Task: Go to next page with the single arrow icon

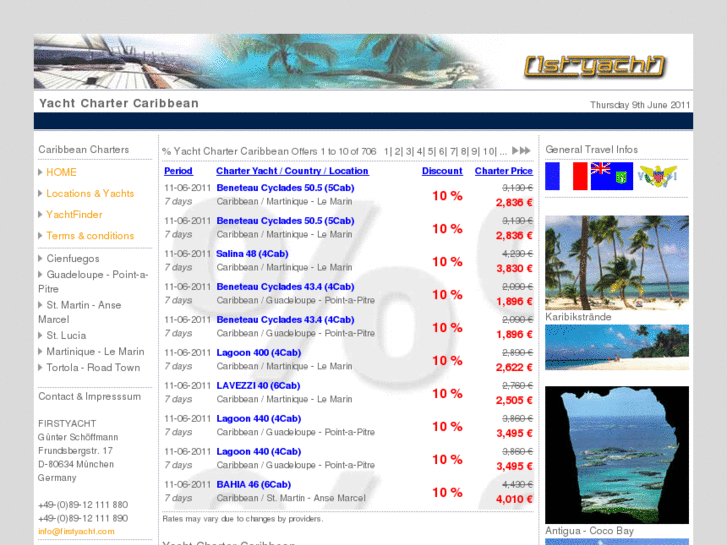Action: pos(515,151)
